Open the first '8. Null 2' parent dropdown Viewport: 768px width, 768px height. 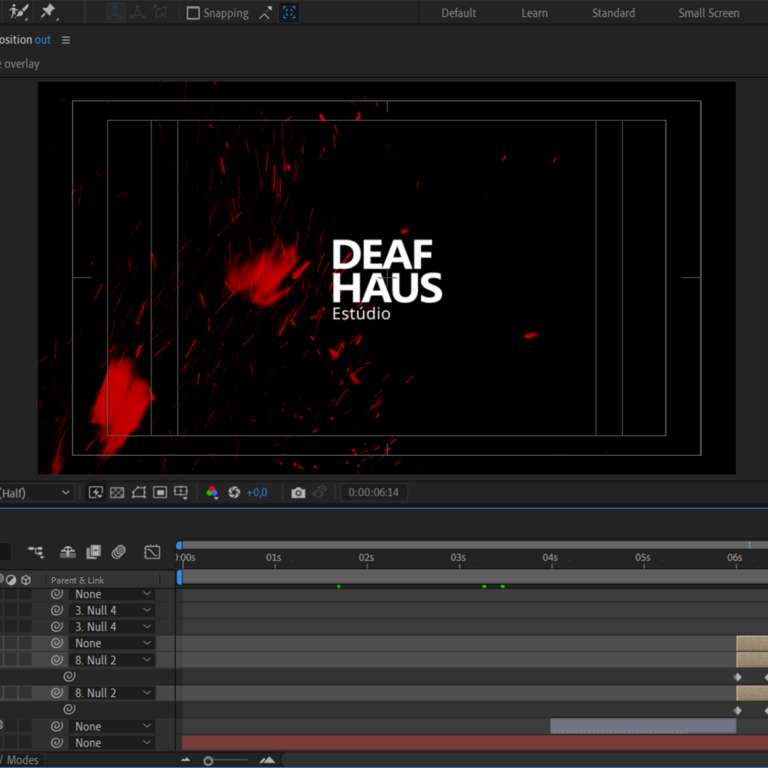(x=110, y=660)
